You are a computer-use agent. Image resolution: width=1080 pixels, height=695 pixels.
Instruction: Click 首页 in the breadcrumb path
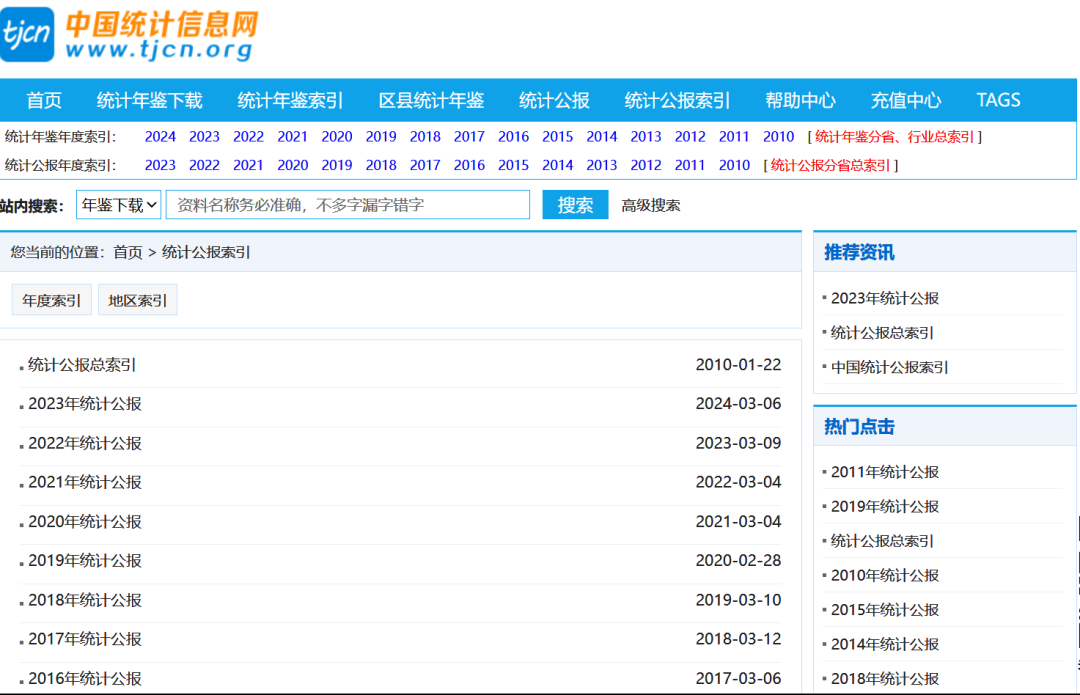[128, 252]
